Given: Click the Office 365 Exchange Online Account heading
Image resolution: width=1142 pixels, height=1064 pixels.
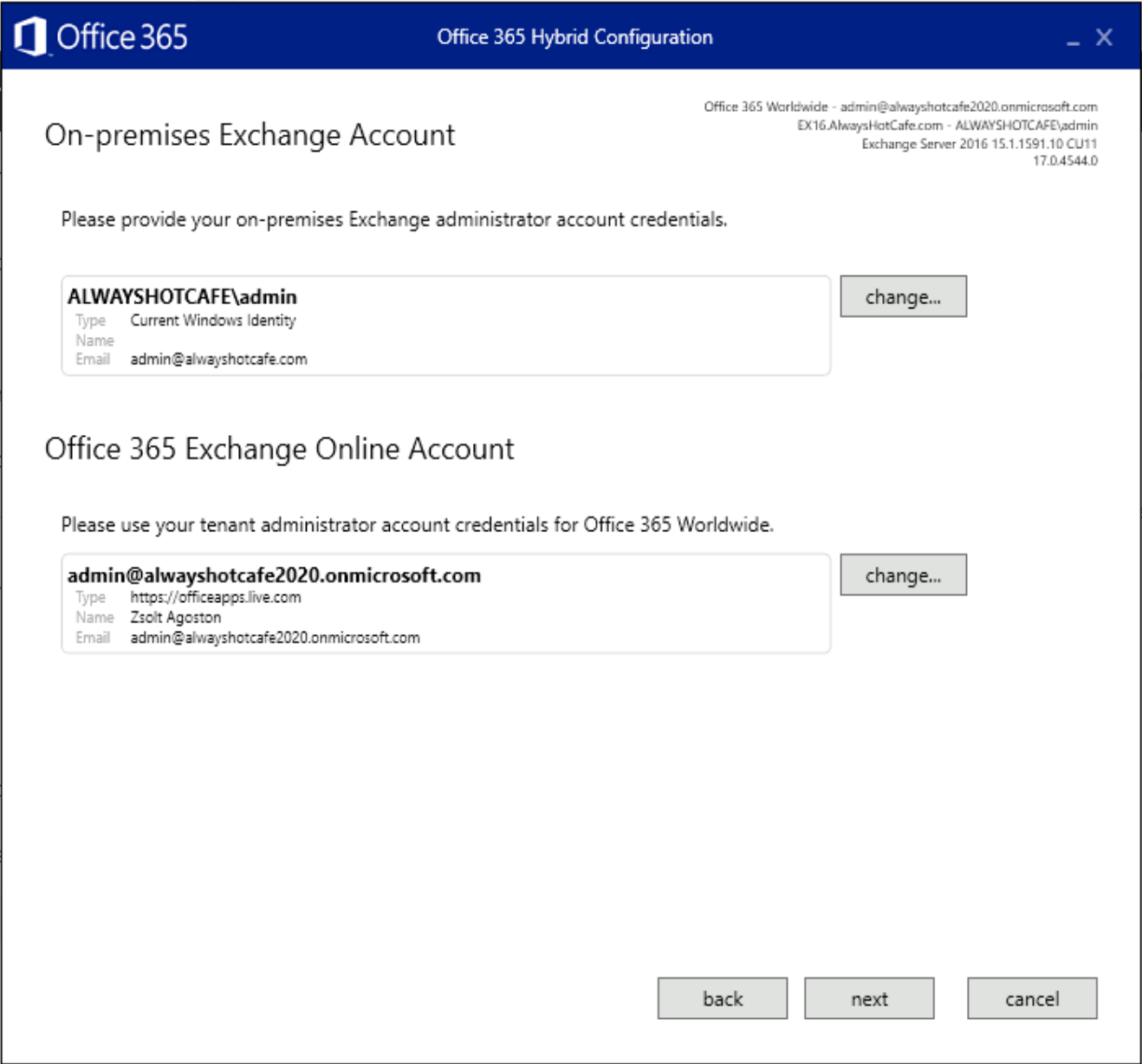Looking at the screenshot, I should click(x=281, y=449).
